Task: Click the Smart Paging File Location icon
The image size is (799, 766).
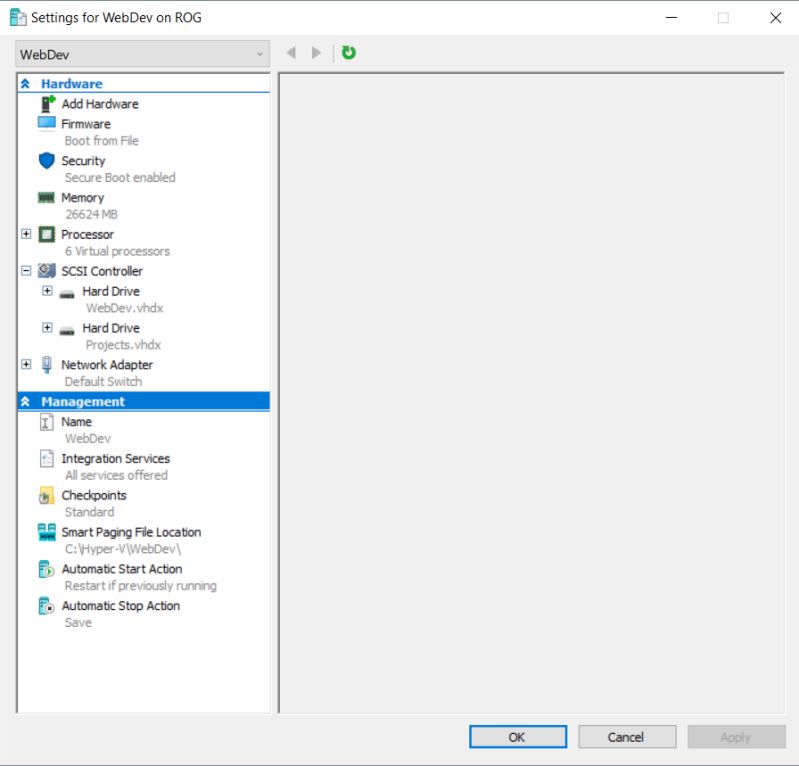Action: 46,532
